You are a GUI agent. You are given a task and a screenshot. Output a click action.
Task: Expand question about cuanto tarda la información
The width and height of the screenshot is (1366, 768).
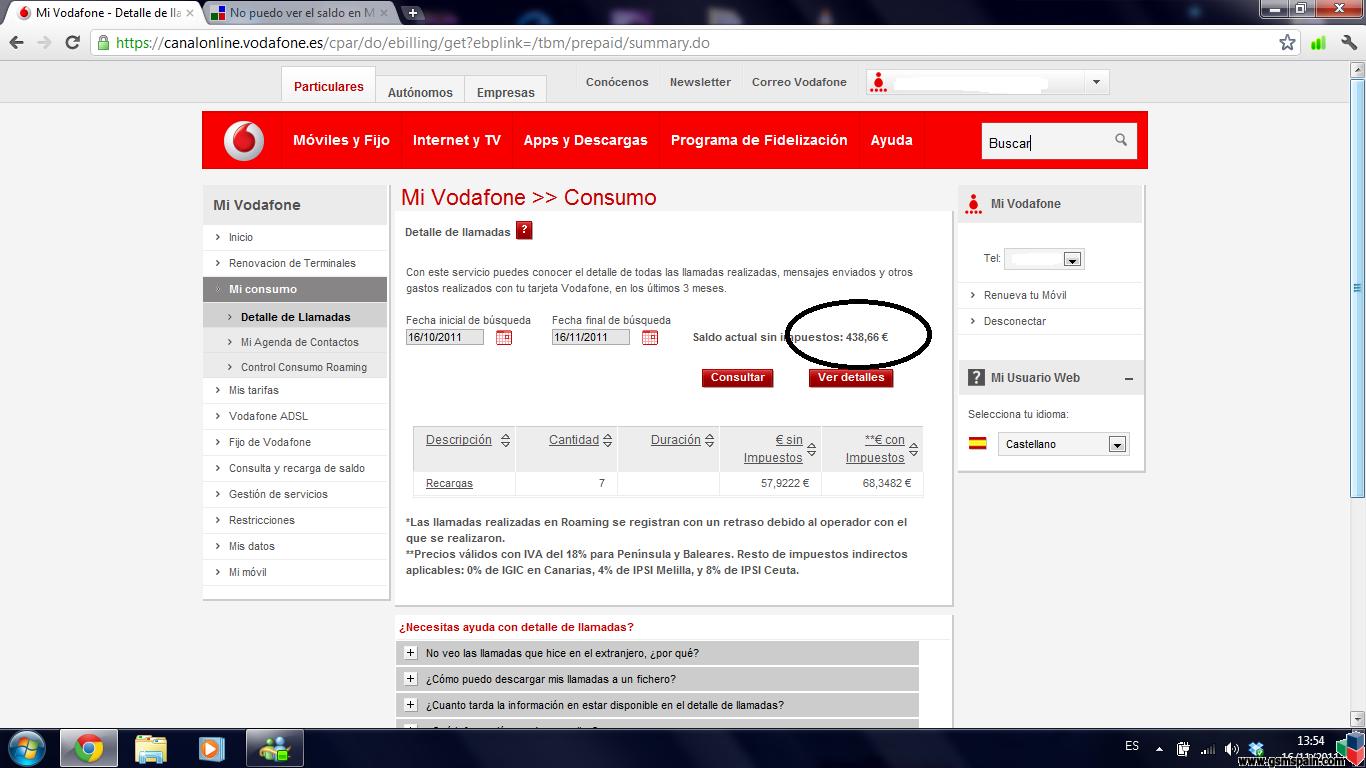click(410, 704)
